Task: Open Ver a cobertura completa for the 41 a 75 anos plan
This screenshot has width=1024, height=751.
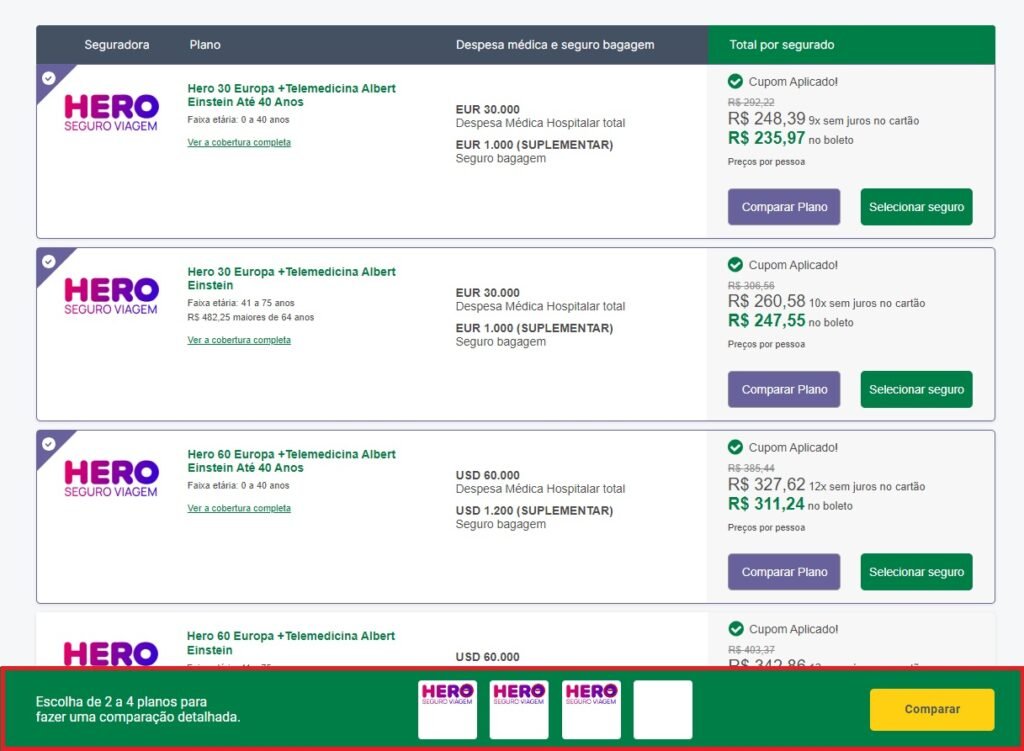Action: 239,340
